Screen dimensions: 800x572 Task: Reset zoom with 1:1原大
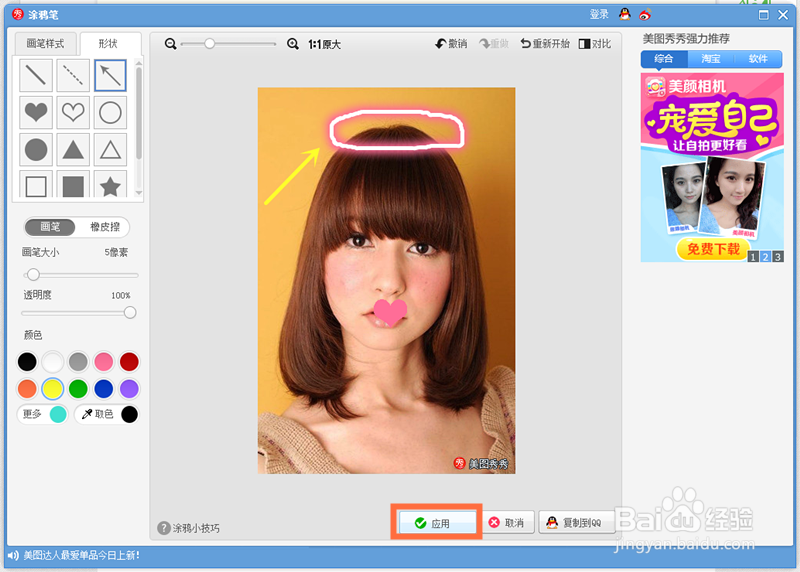point(324,44)
